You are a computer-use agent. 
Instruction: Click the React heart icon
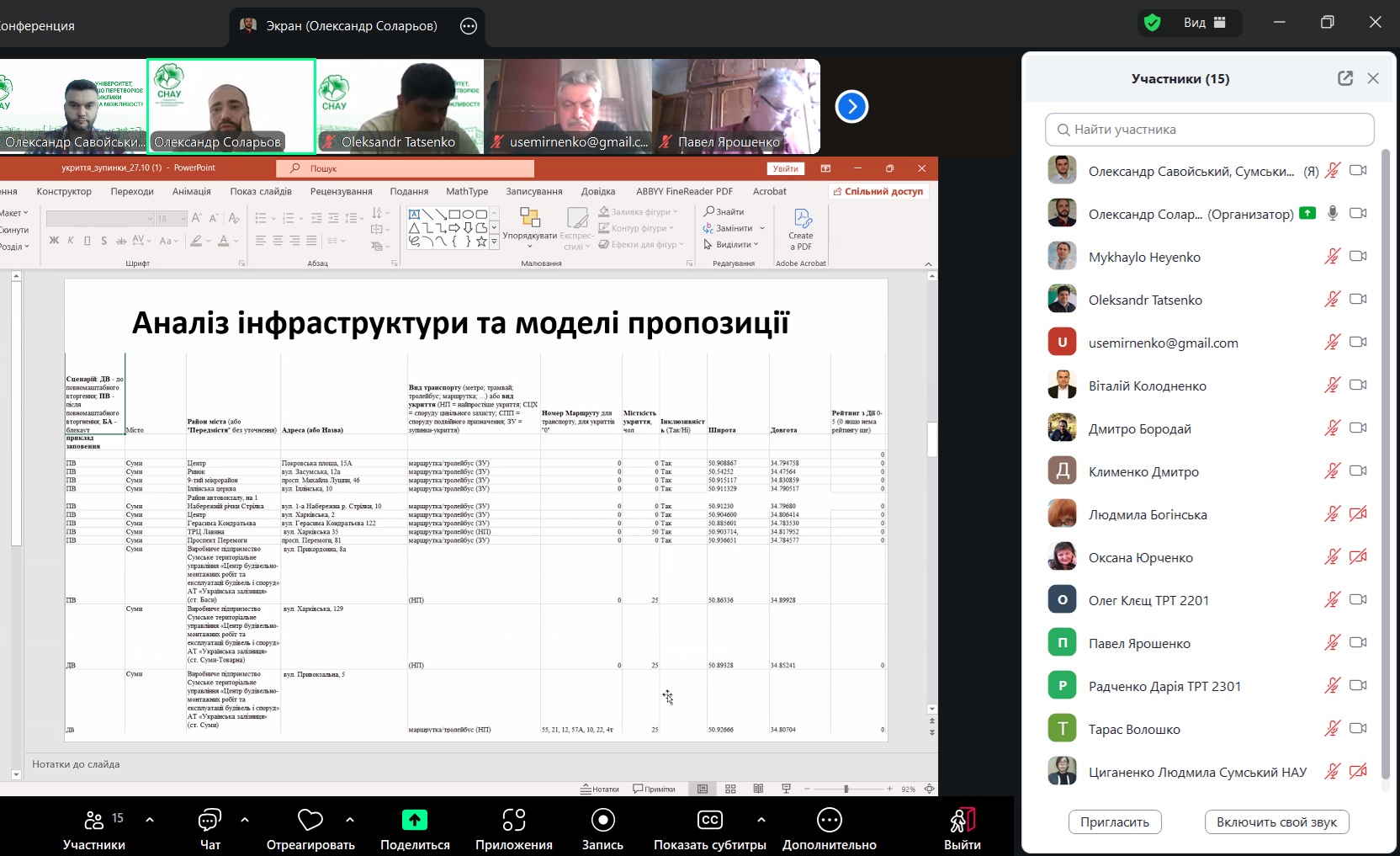310,820
